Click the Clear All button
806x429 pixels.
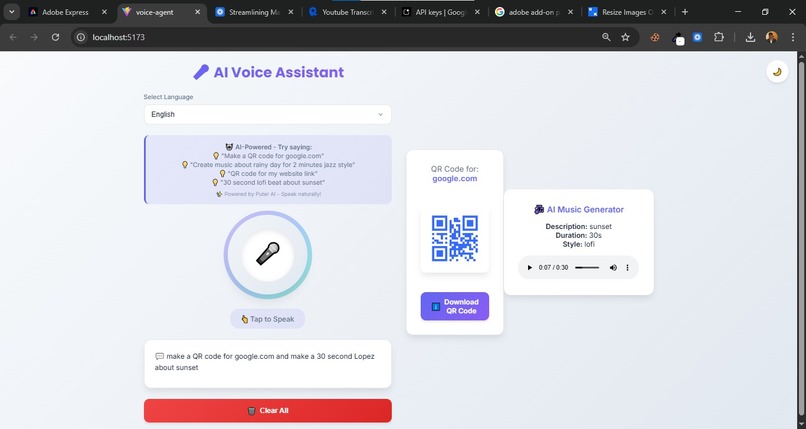tap(267, 411)
